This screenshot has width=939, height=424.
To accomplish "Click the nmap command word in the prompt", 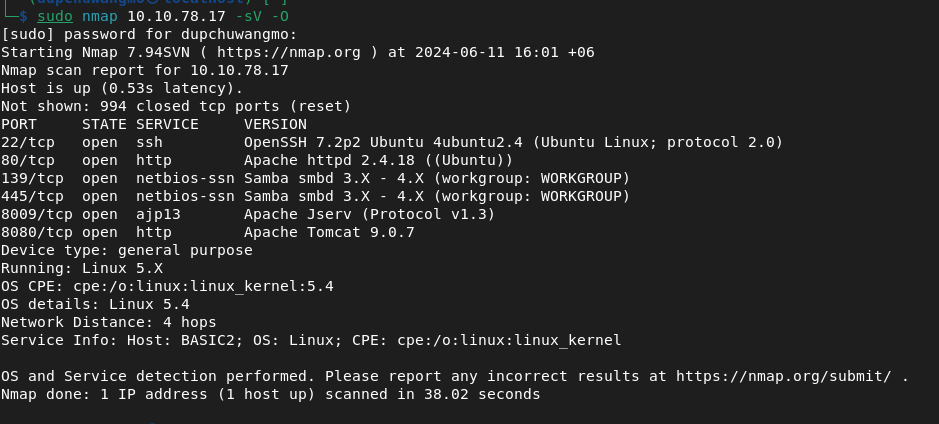I will point(100,17).
